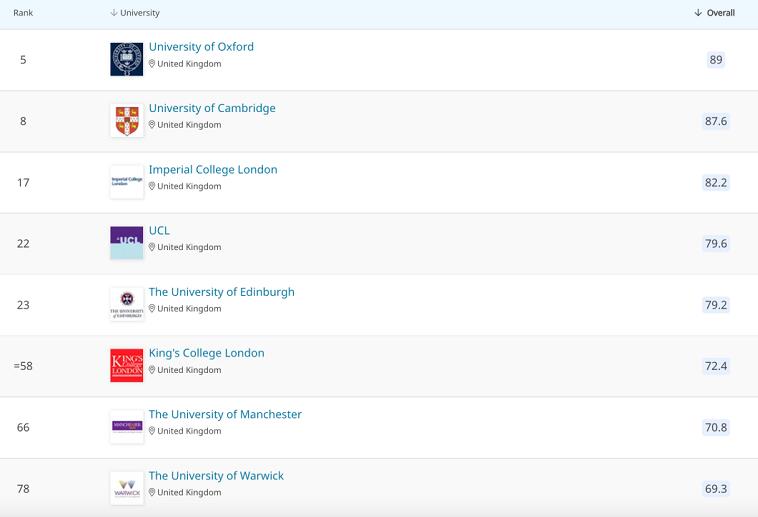Open King's College London link
Viewport: 758px width, 517px height.
click(206, 353)
